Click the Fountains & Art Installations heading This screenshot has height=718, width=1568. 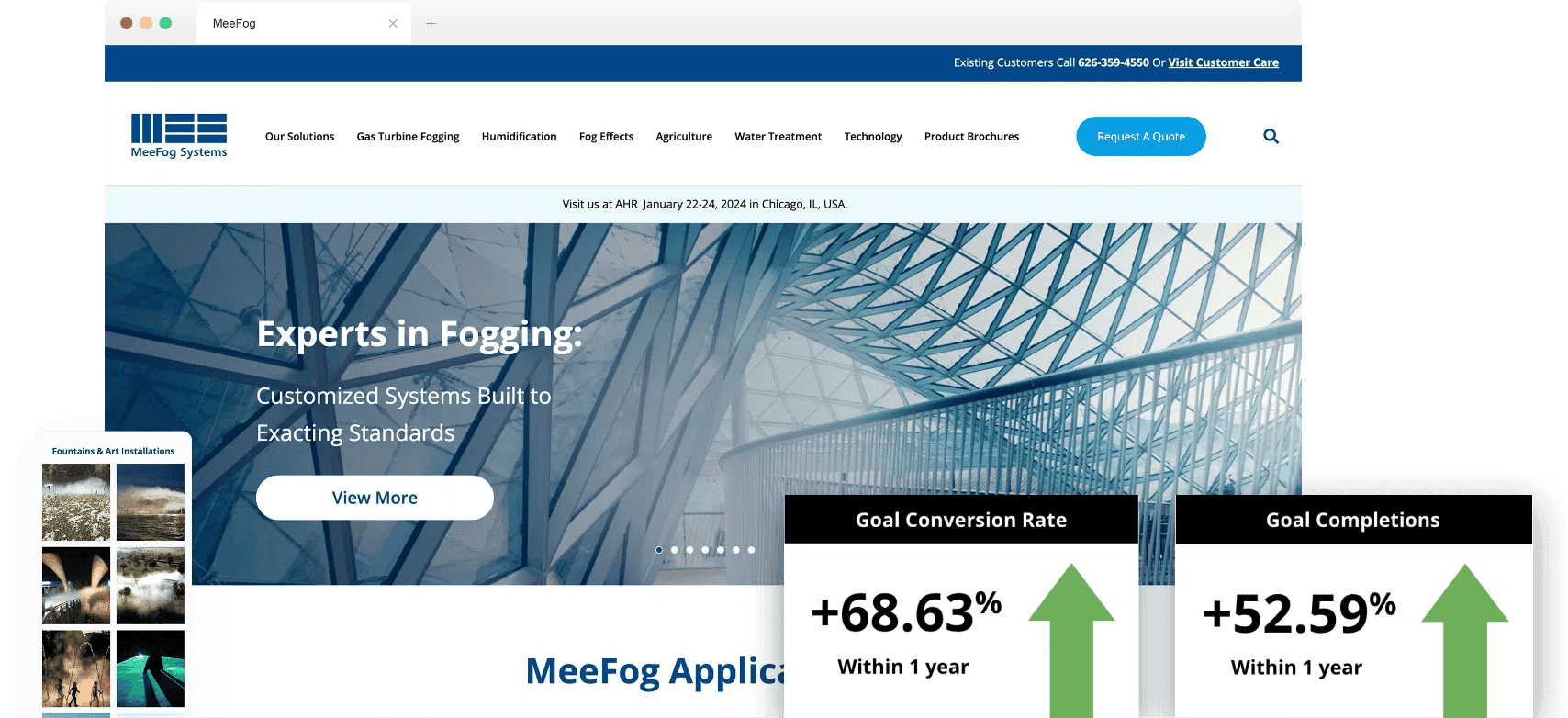coord(113,451)
